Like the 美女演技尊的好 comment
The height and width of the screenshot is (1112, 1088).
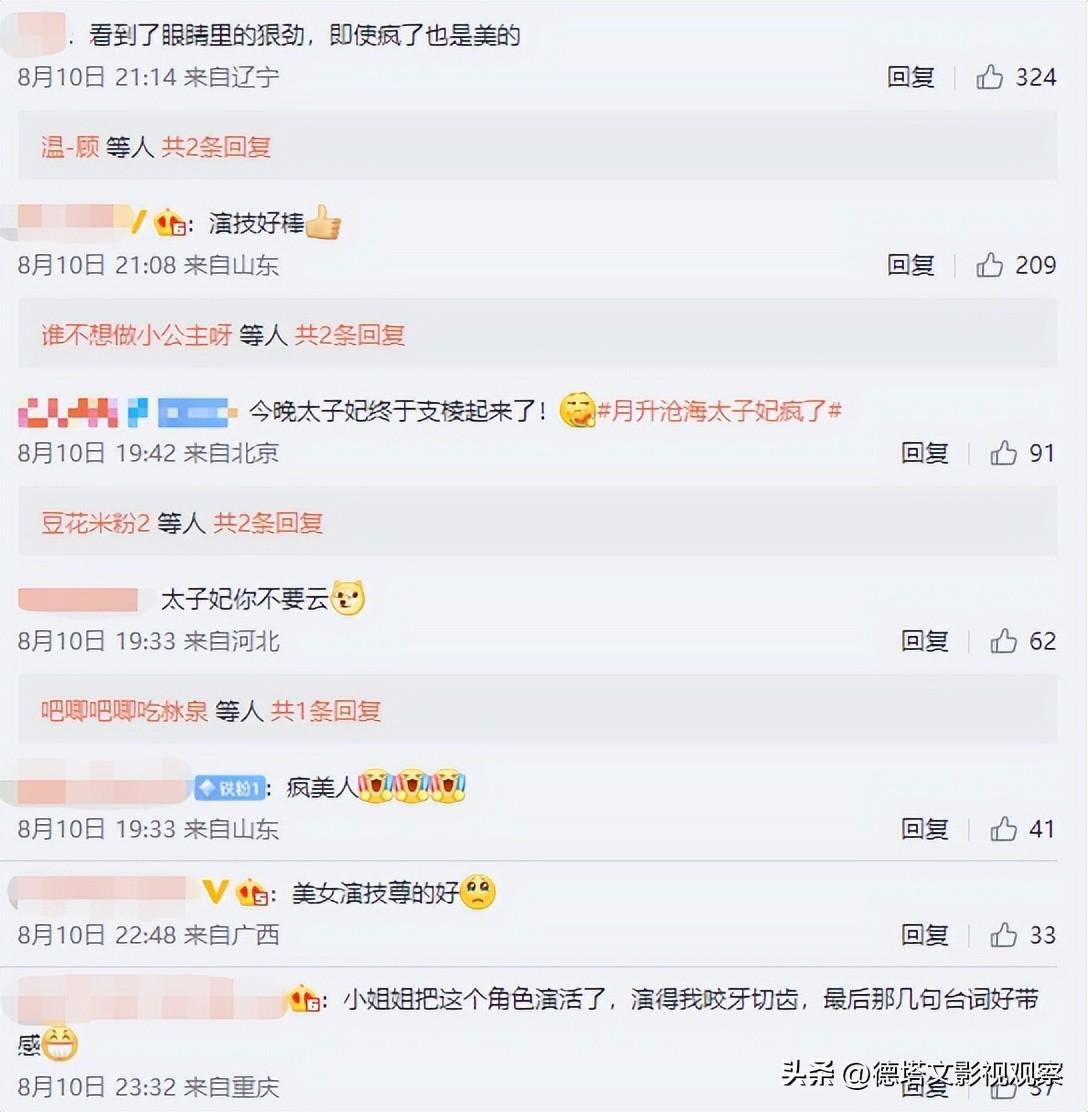click(x=1004, y=935)
